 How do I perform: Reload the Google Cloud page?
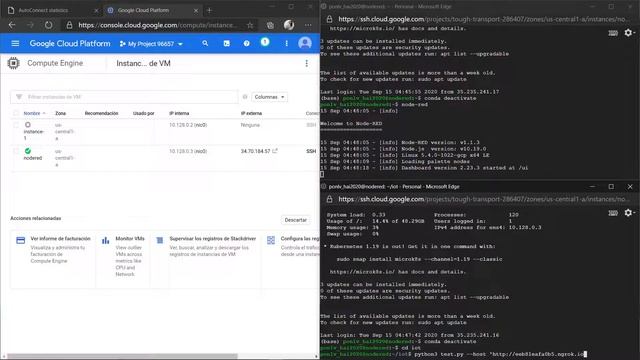pos(49,25)
